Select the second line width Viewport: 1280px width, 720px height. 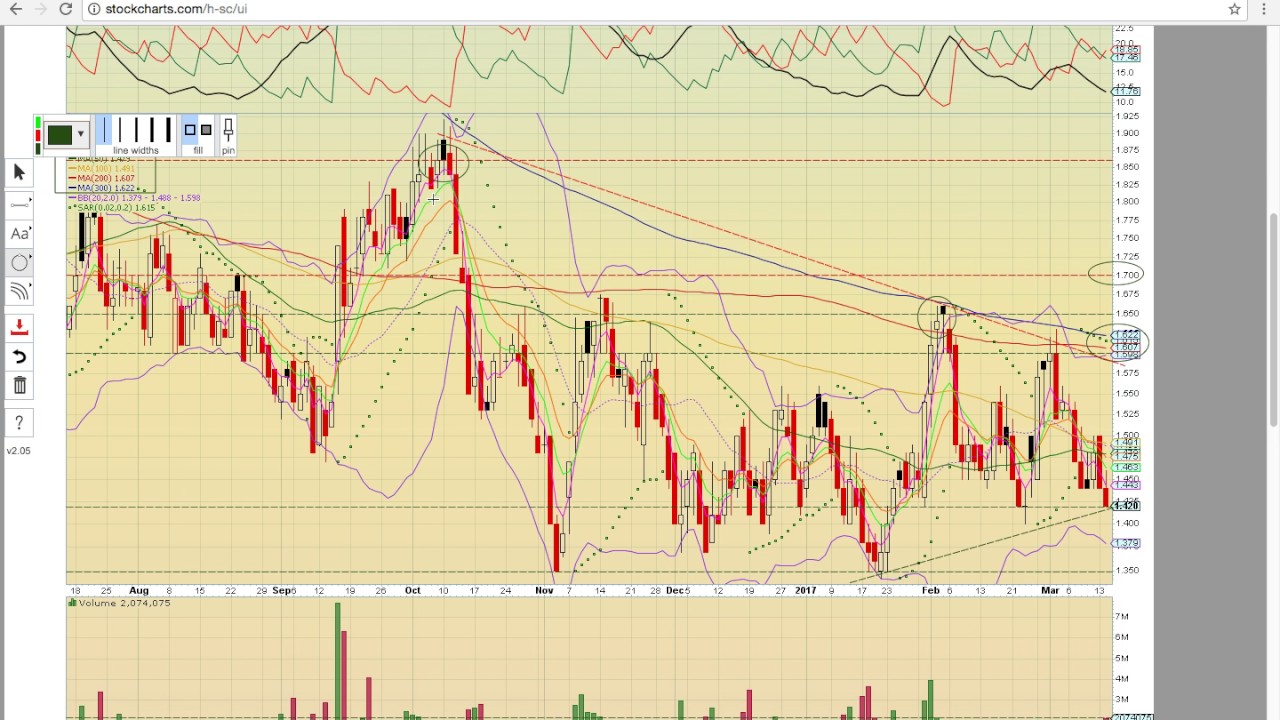(x=119, y=130)
